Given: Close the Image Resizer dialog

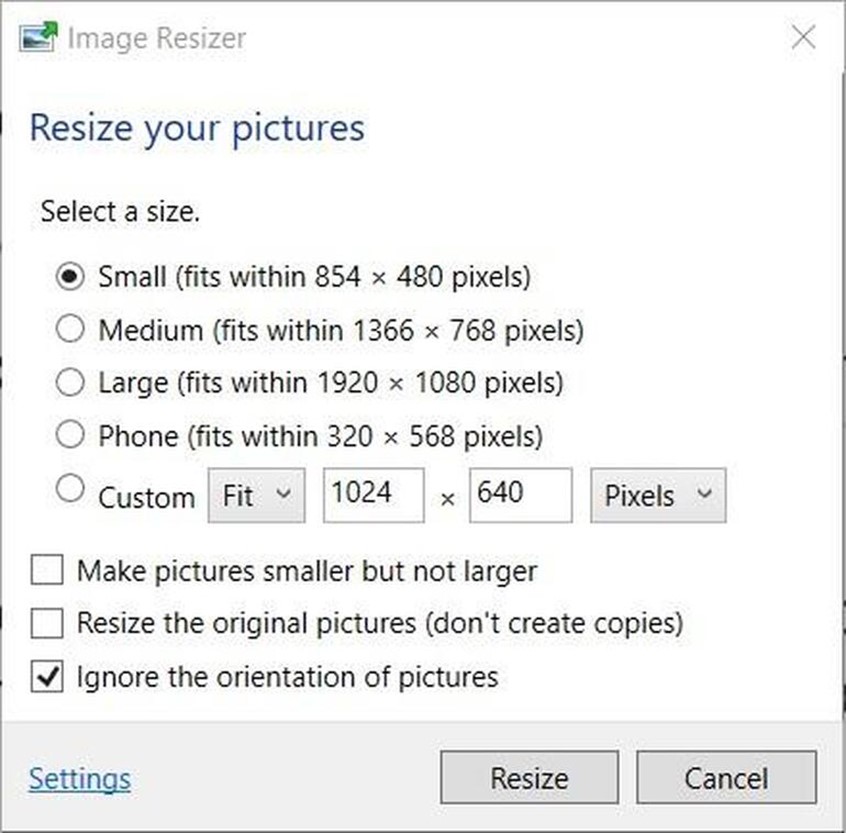Looking at the screenshot, I should (x=803, y=38).
